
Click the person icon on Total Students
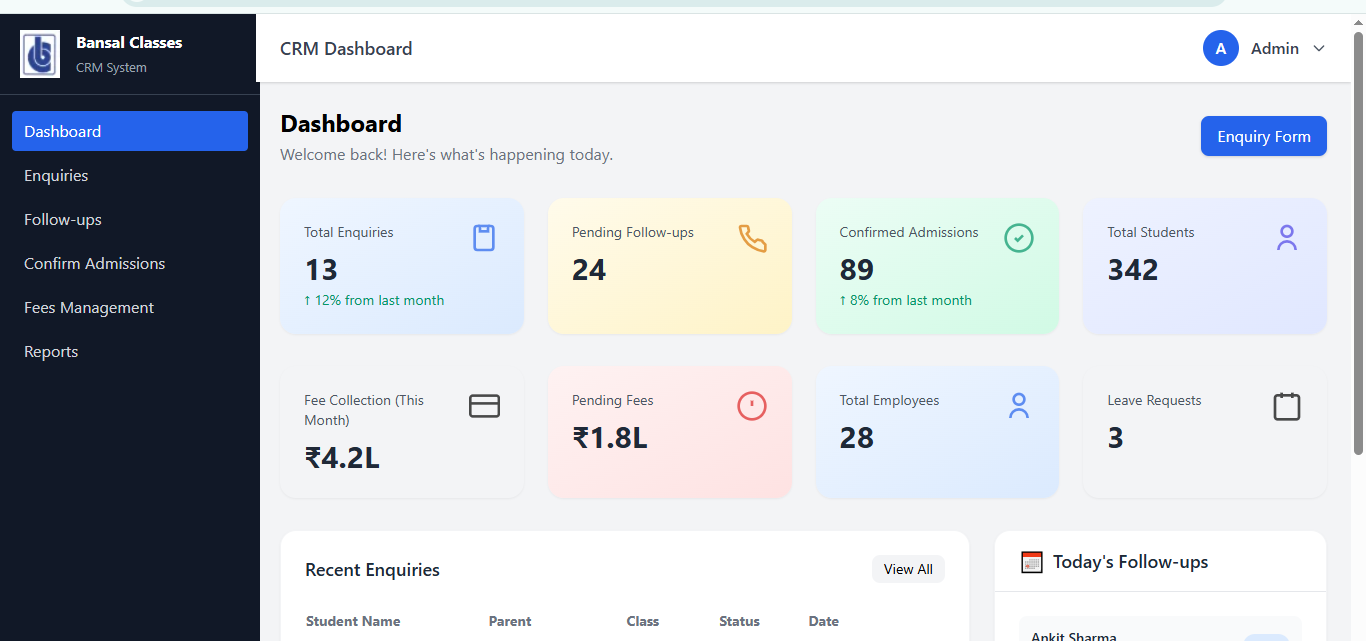[x=1287, y=238]
